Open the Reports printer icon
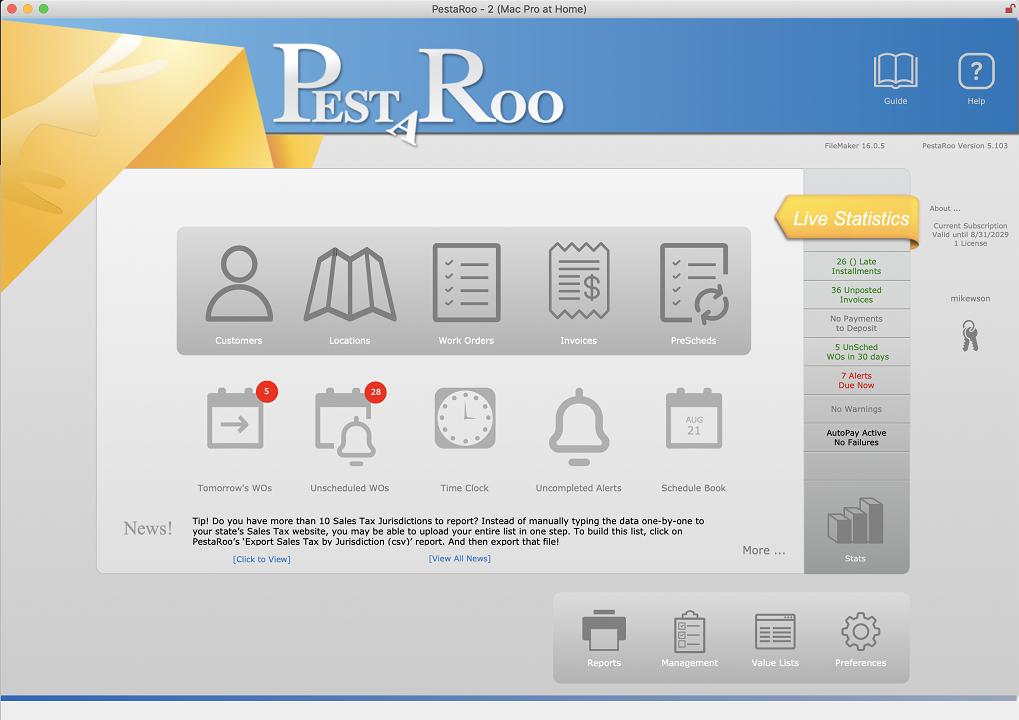The height and width of the screenshot is (720, 1019). click(x=604, y=630)
